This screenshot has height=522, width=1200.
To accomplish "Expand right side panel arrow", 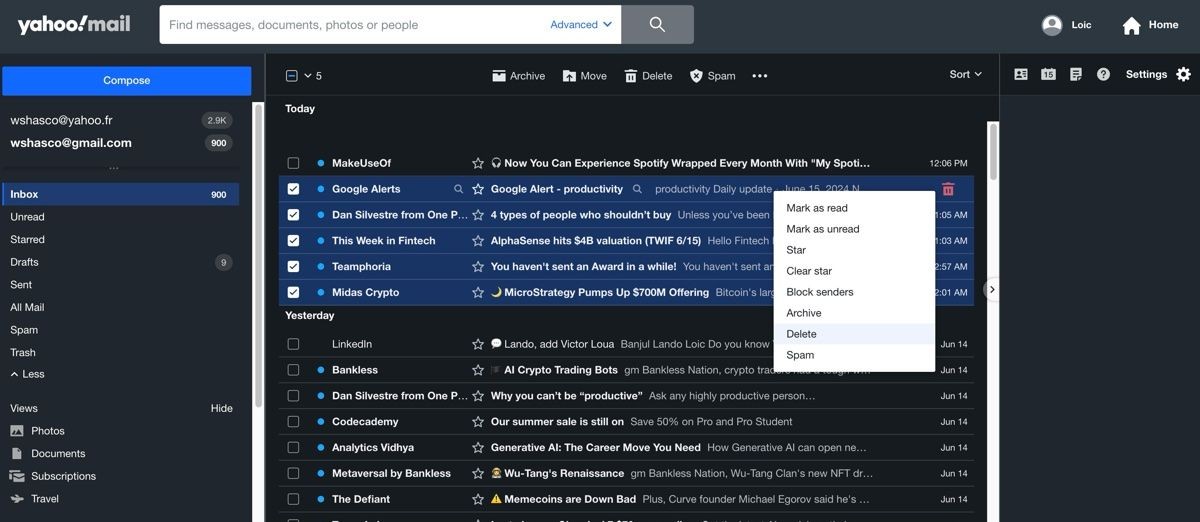I will [992, 289].
